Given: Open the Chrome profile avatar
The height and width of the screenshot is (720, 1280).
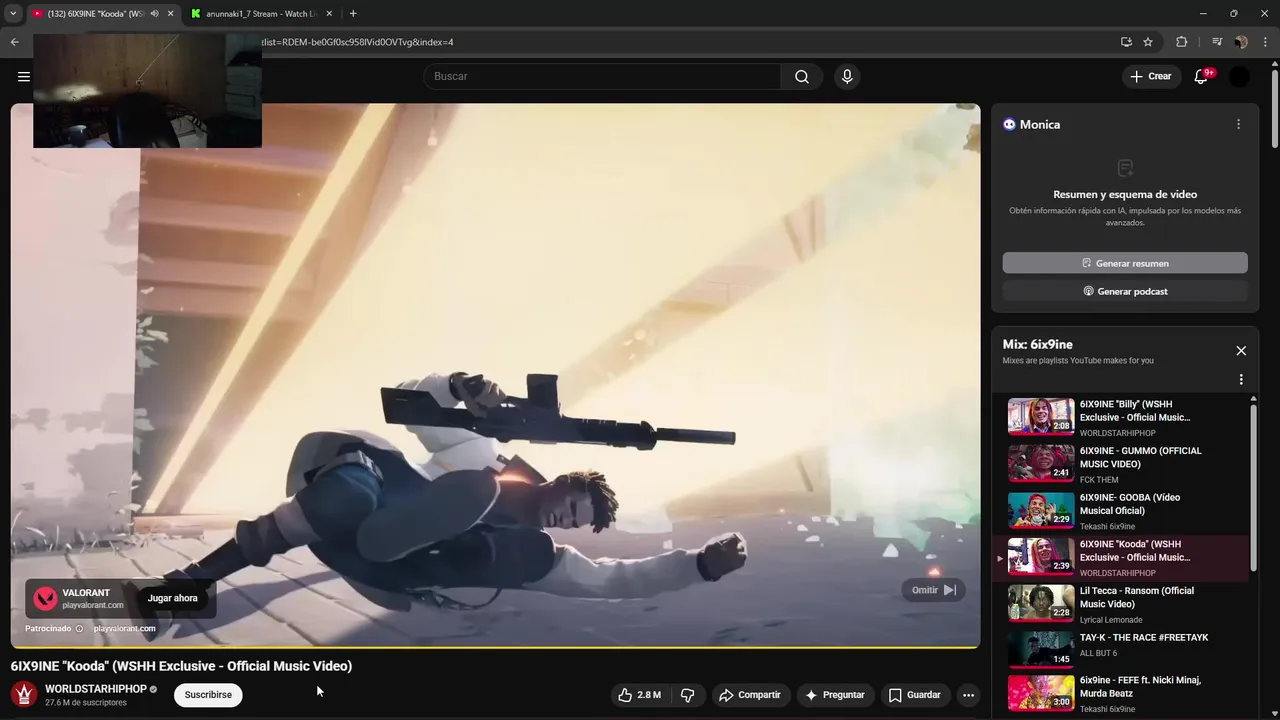Looking at the screenshot, I should click(1241, 42).
